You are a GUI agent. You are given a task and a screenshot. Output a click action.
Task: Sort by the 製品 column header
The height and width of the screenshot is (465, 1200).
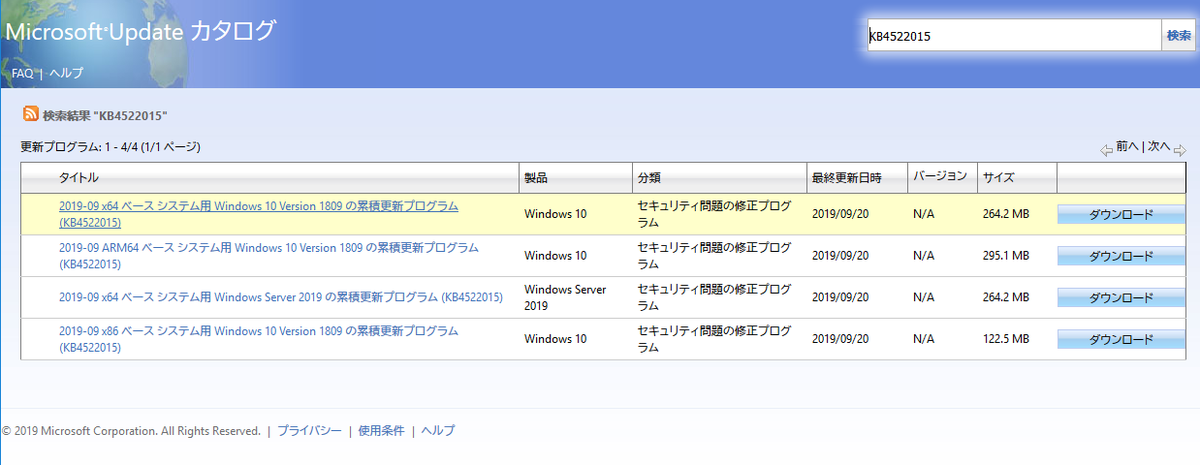coord(536,178)
